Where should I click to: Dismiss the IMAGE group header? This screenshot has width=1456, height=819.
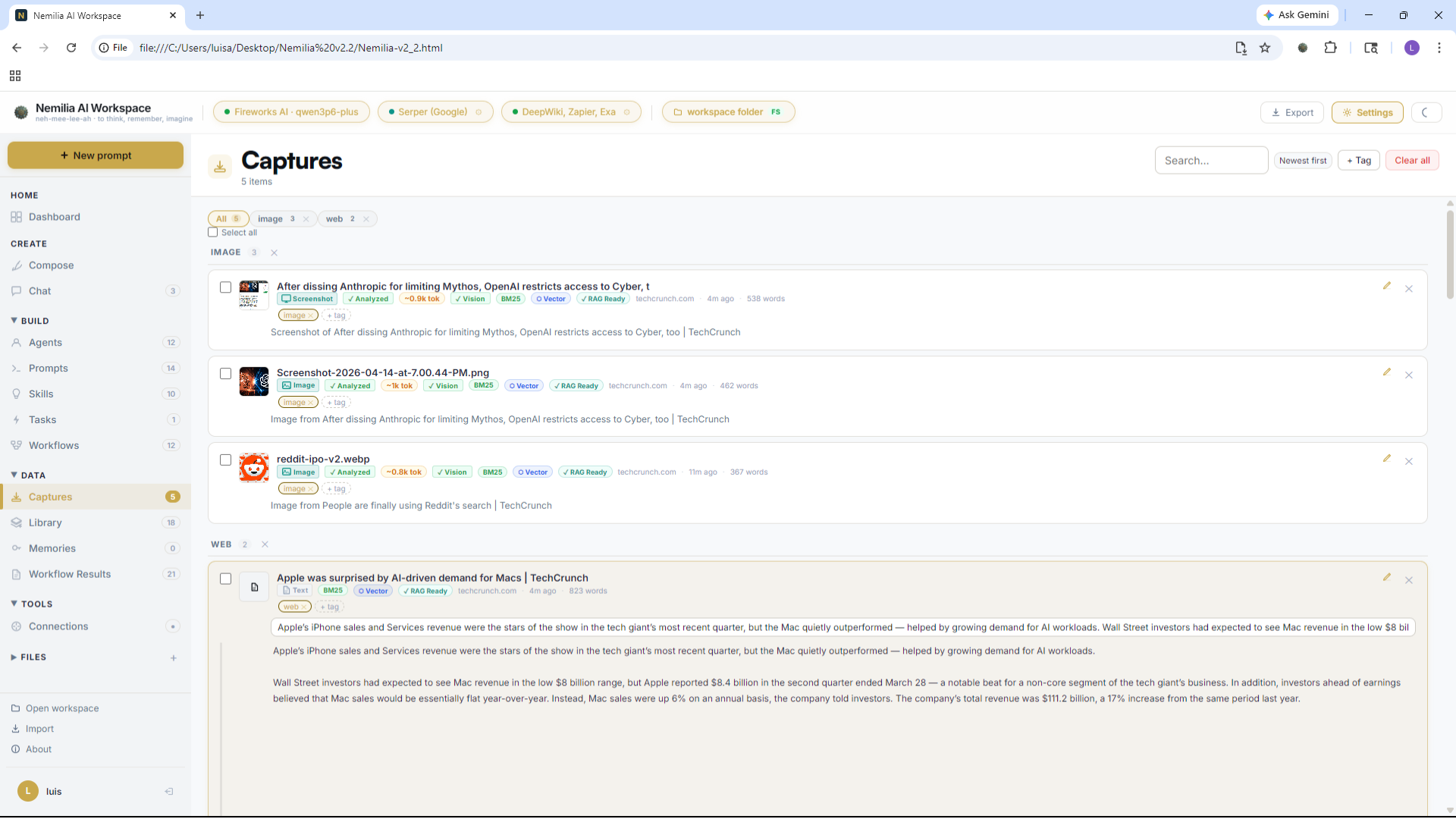point(275,253)
